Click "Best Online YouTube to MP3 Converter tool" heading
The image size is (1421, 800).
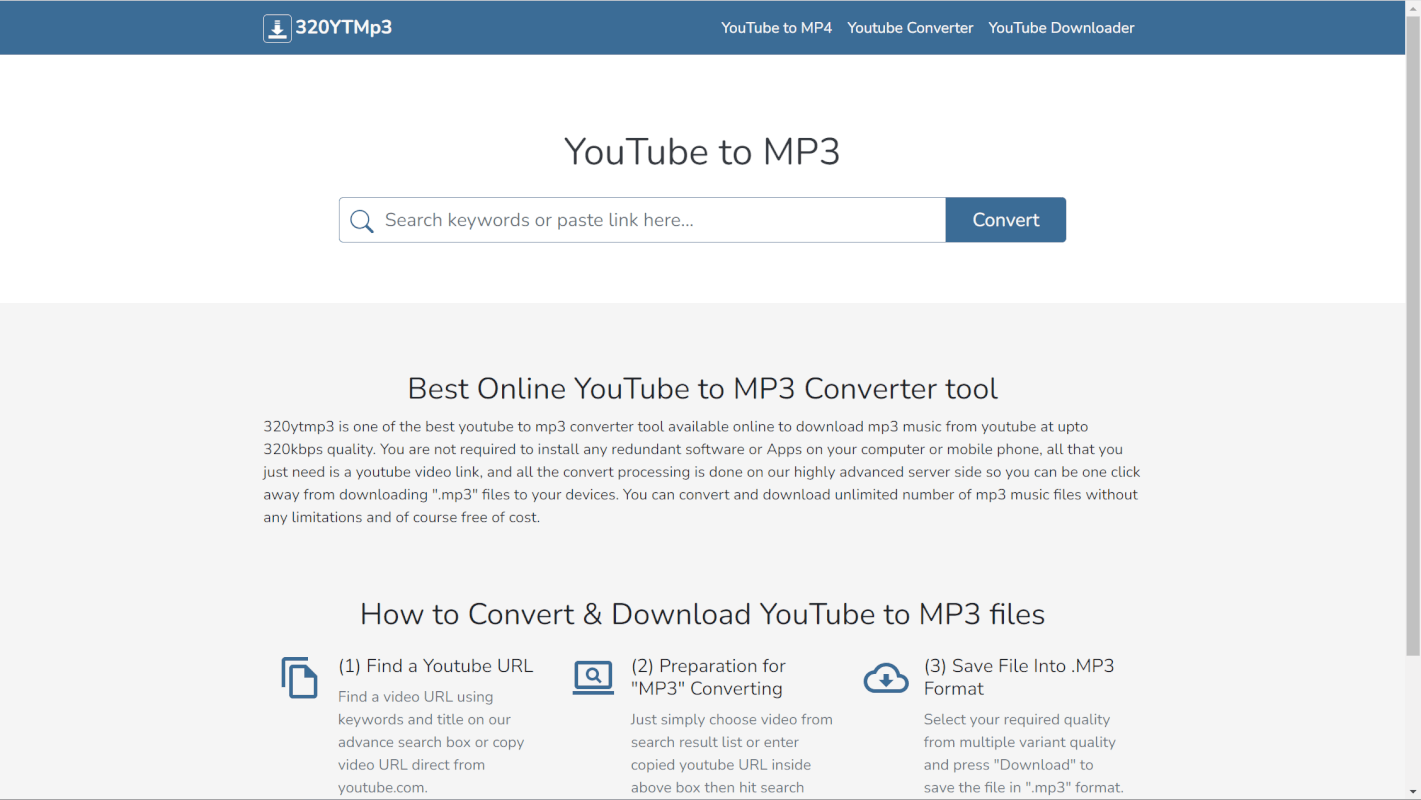[702, 388]
